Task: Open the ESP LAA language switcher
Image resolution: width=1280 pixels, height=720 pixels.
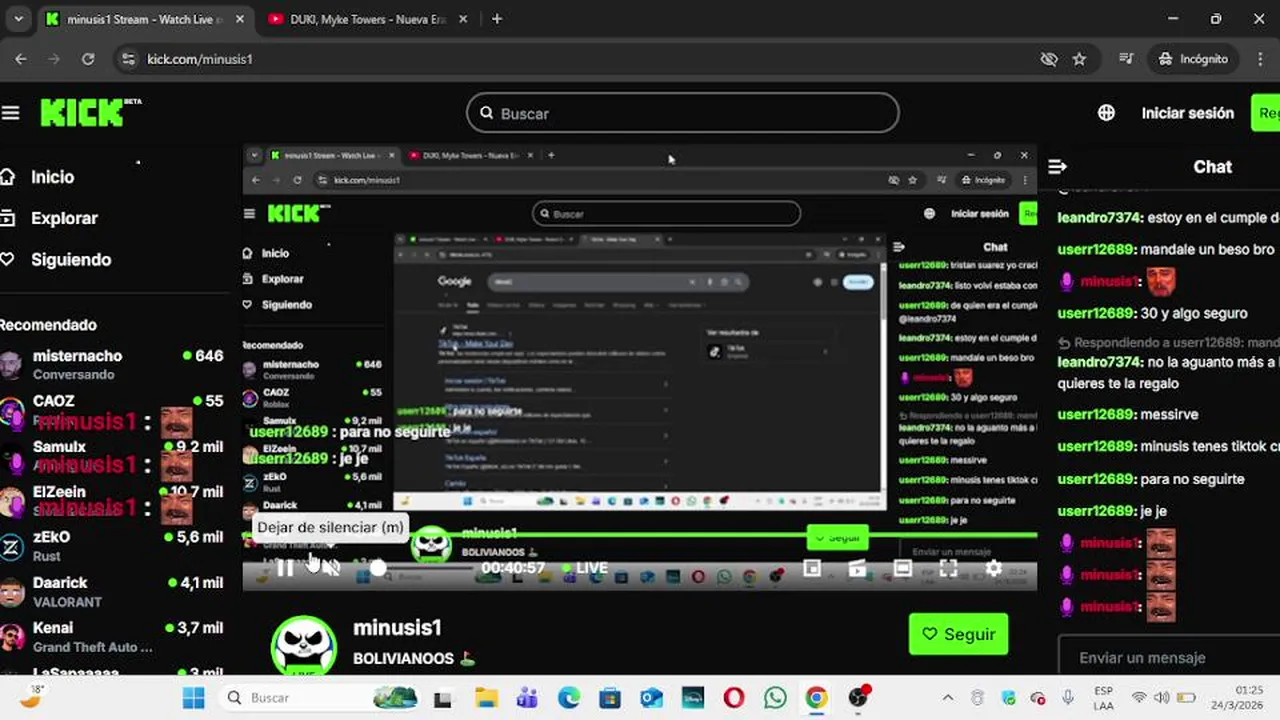Action: click(1103, 698)
